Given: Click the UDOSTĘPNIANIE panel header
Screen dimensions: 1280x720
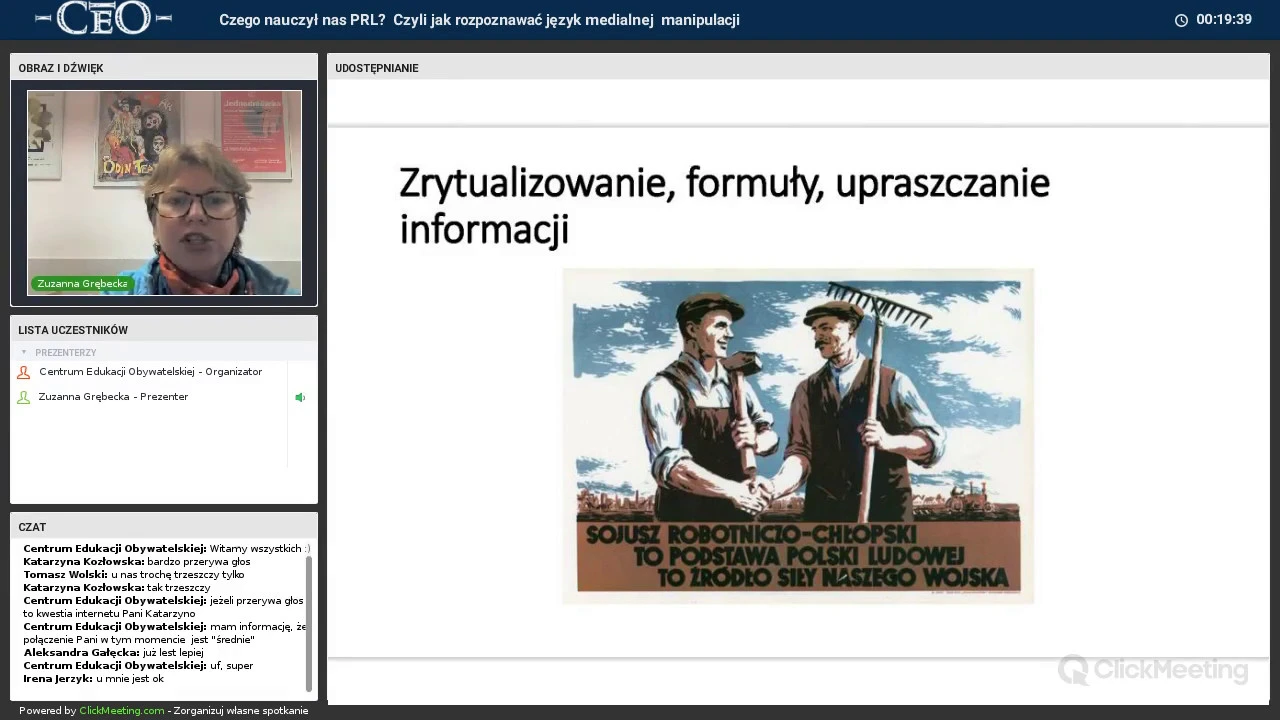Looking at the screenshot, I should tap(798, 68).
